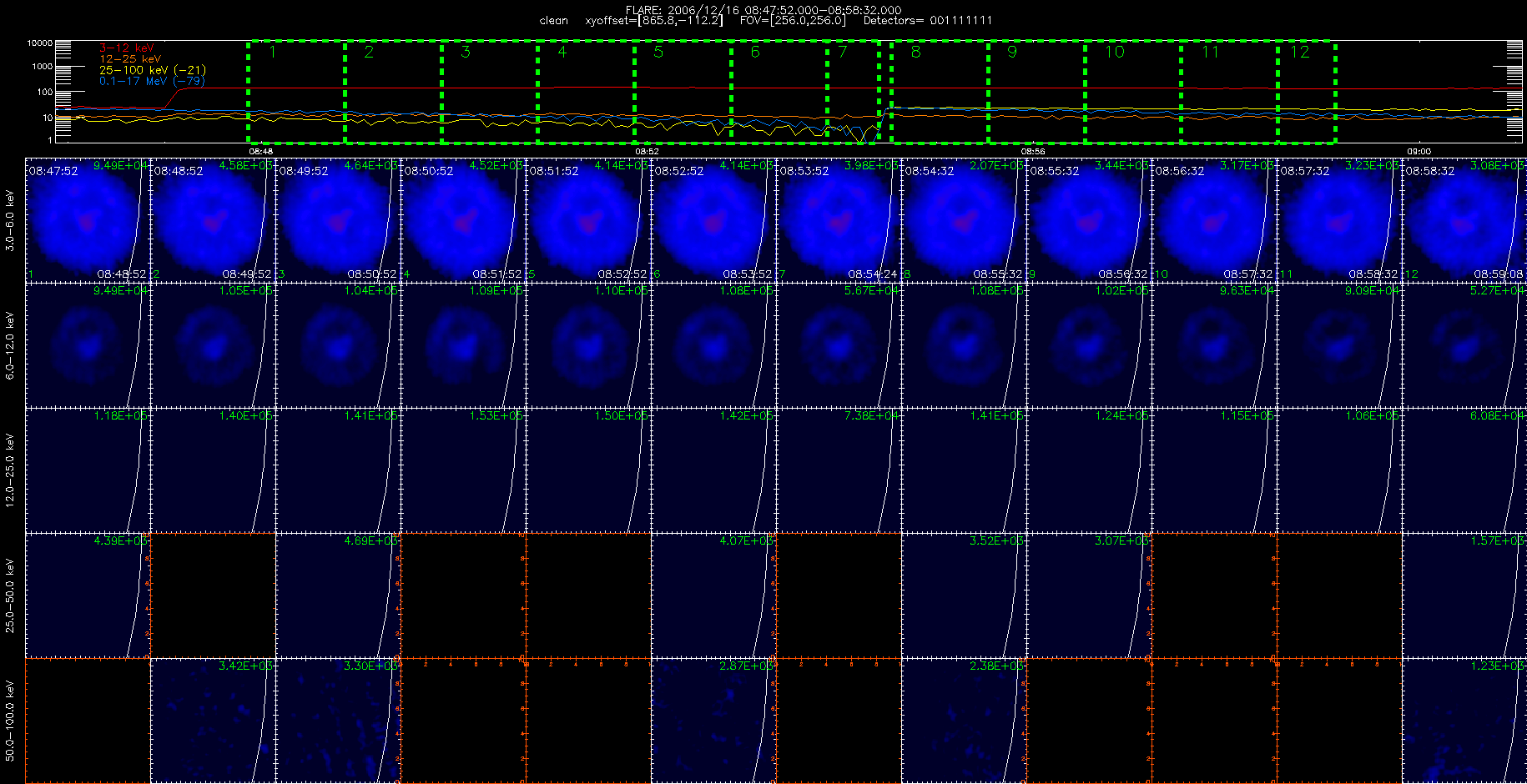The image size is (1527, 784).
Task: Open the 6.0-12.0 keV image labeled 1.04E+05
Action: point(338,344)
